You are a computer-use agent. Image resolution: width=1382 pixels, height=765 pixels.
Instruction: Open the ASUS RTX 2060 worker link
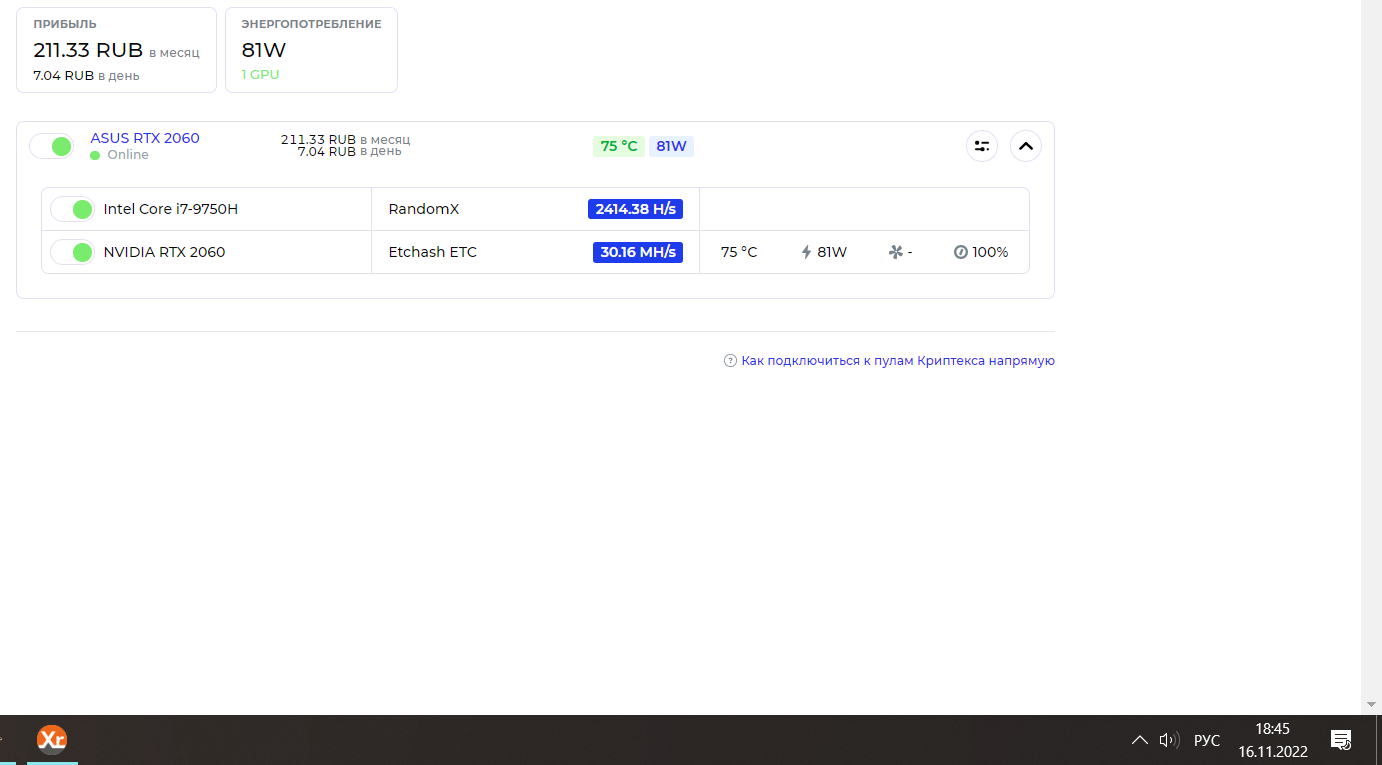coord(145,138)
